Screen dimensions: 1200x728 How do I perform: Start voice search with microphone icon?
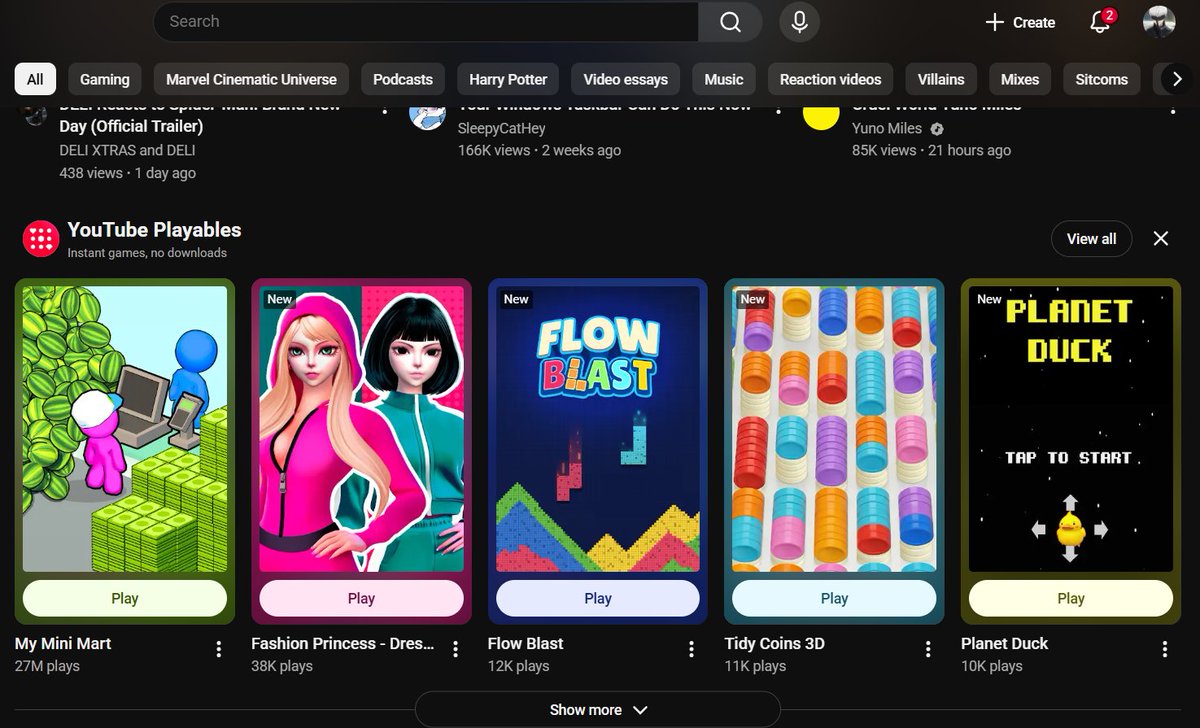799,22
